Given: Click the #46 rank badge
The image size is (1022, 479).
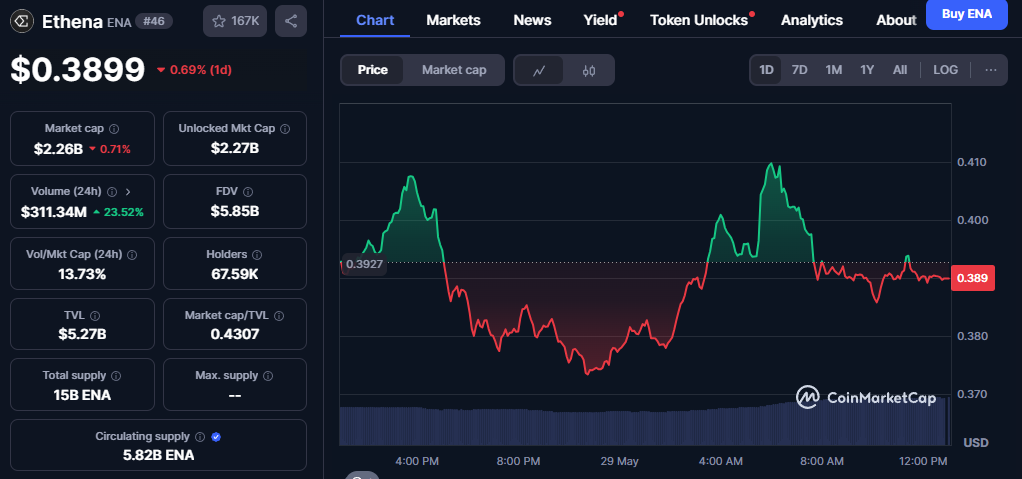Looking at the screenshot, I should pos(154,22).
